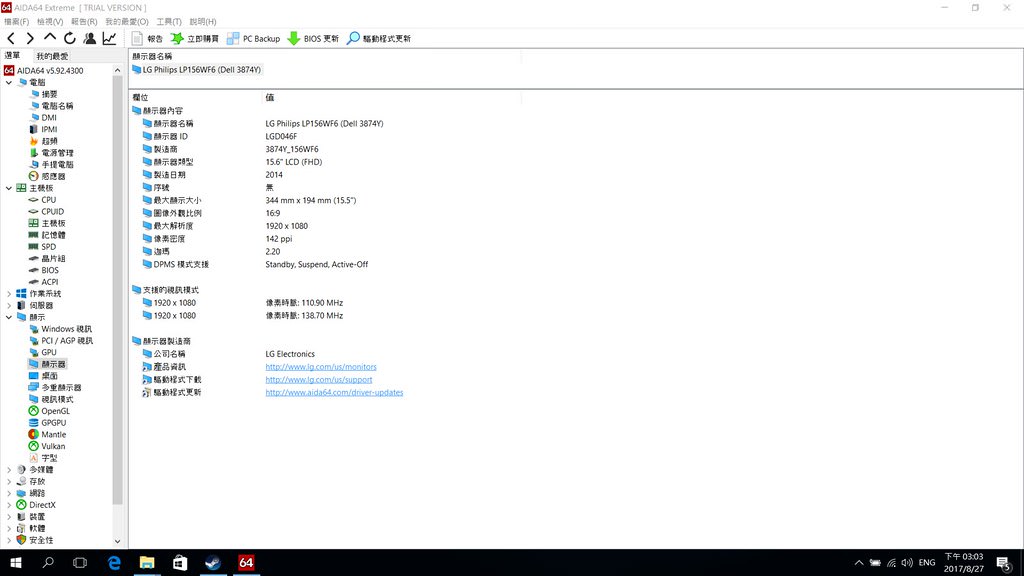Open the lg.com/us/support link
Viewport: 1024px width, 576px height.
point(319,379)
